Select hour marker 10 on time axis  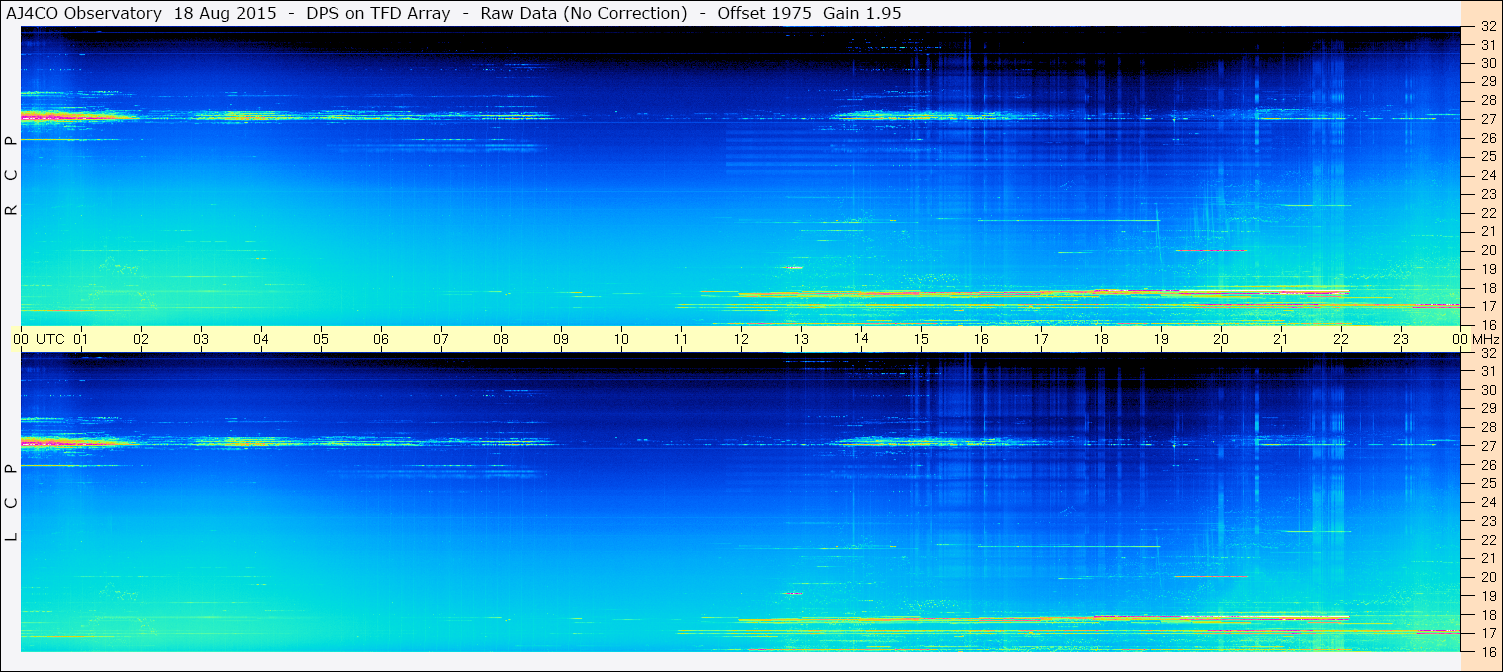pos(621,339)
